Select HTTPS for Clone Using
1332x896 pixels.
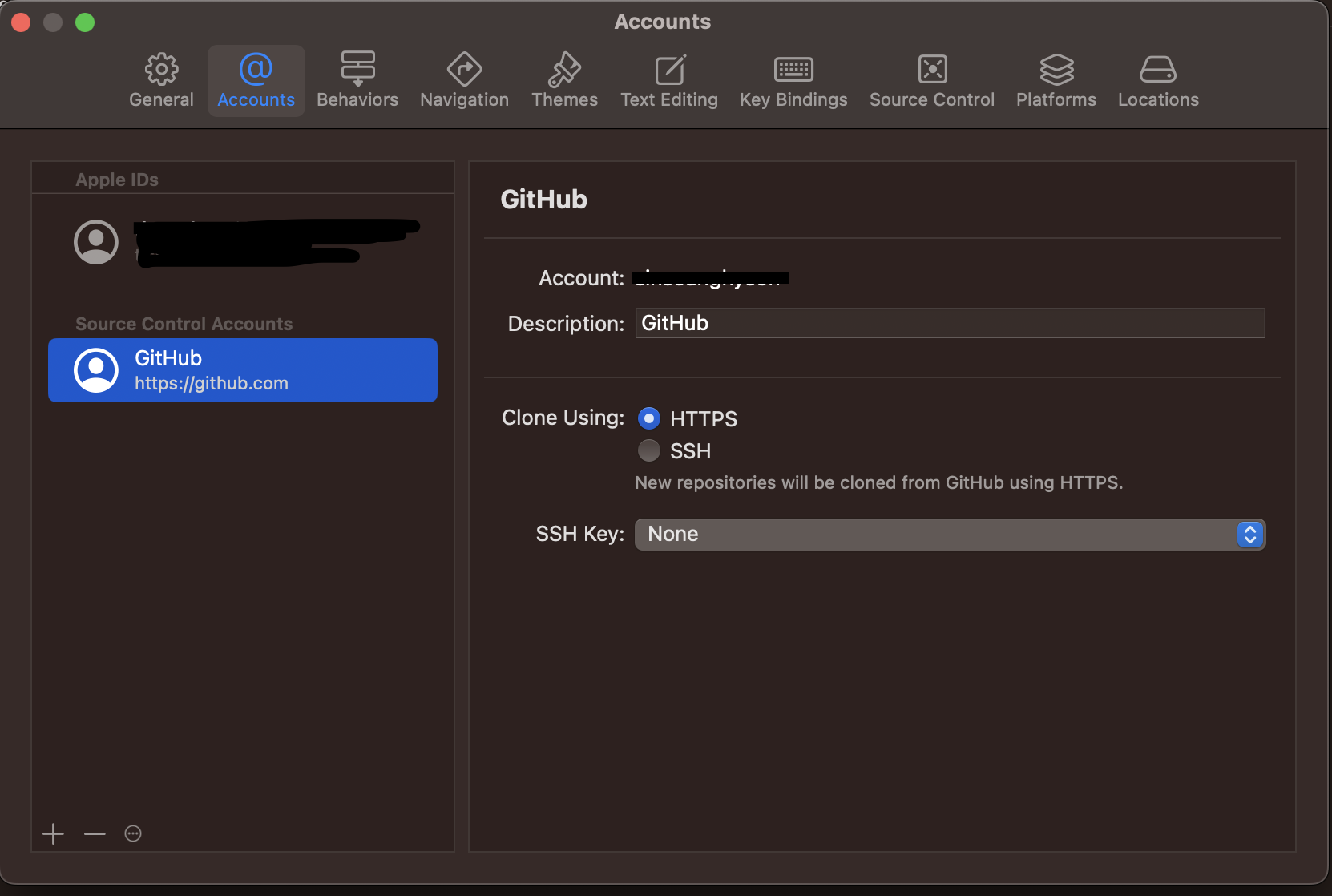point(649,418)
